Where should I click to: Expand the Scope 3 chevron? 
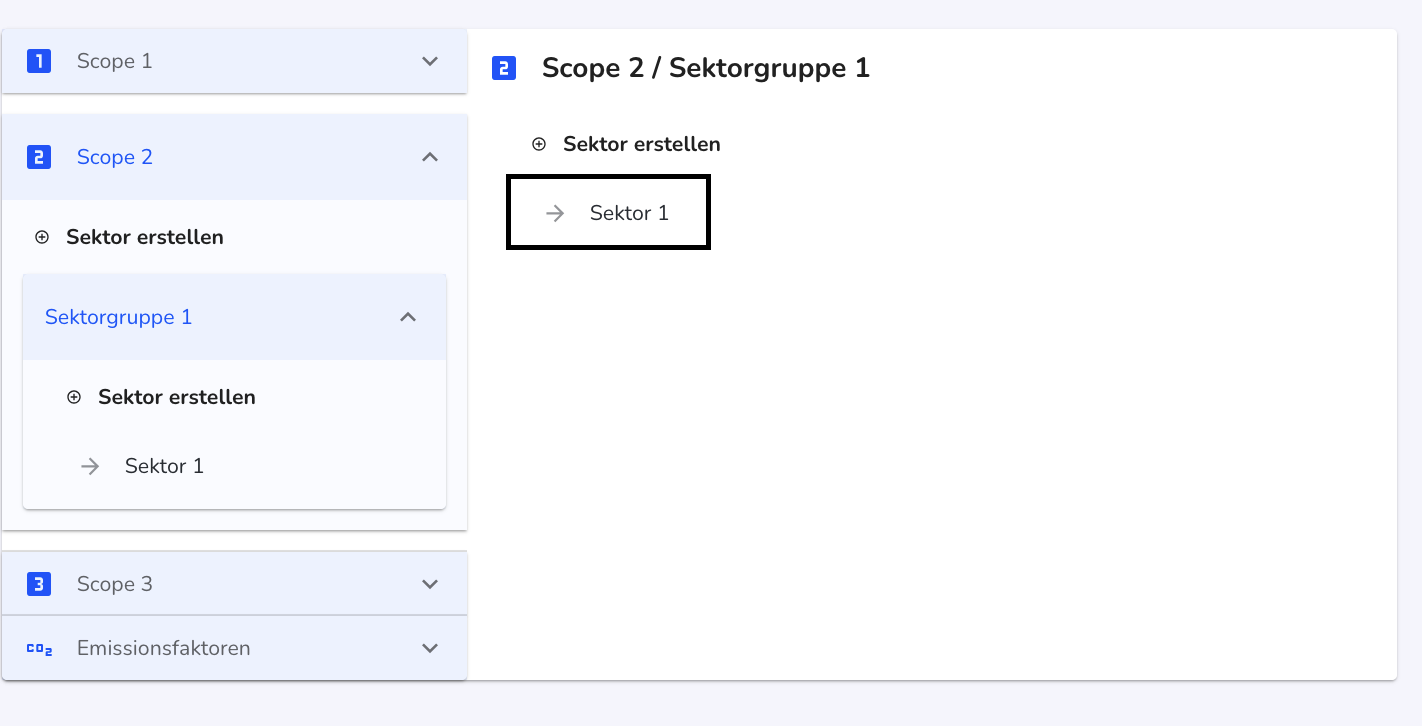430,584
